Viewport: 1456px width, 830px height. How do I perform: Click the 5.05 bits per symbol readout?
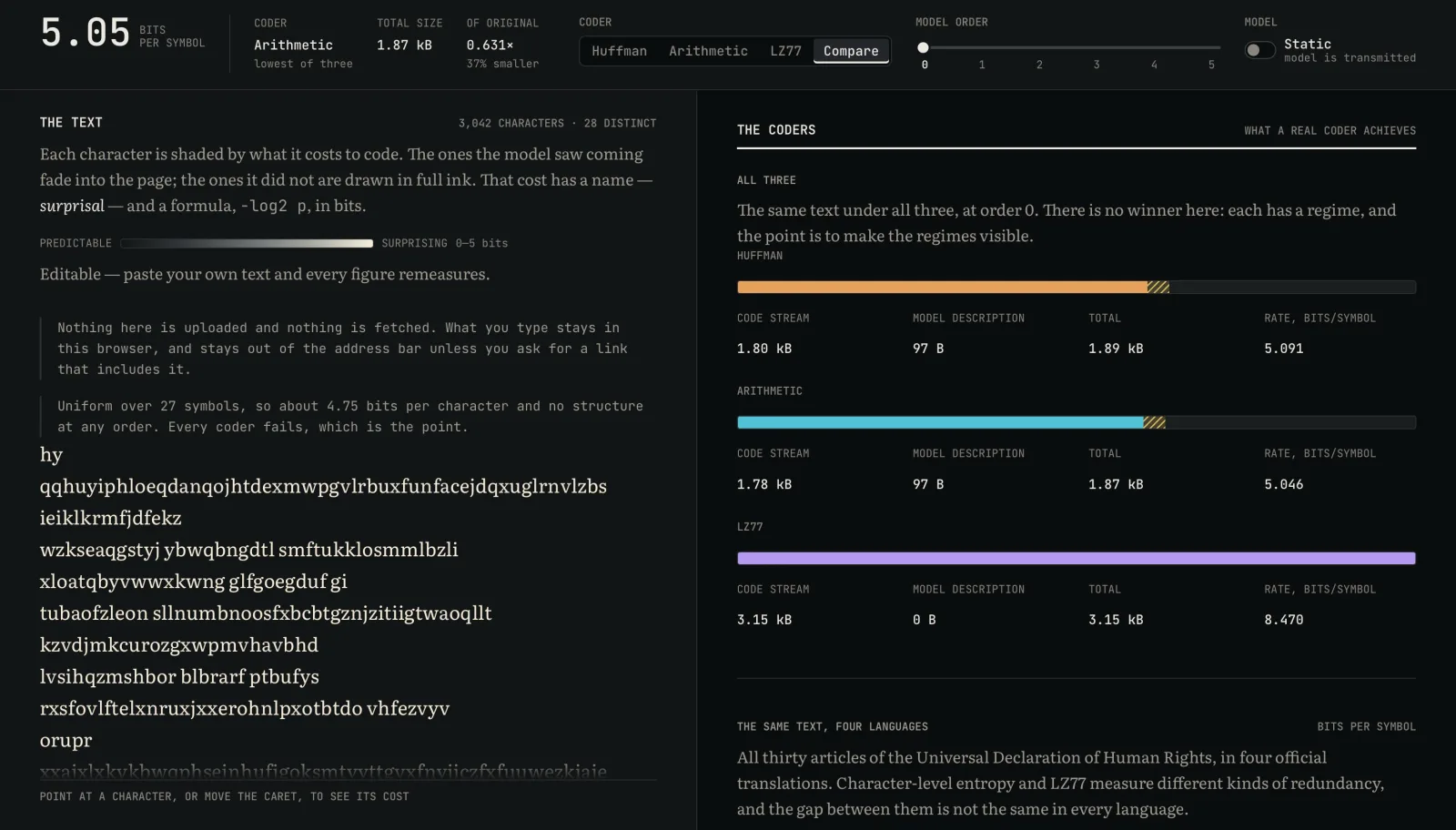tap(86, 34)
